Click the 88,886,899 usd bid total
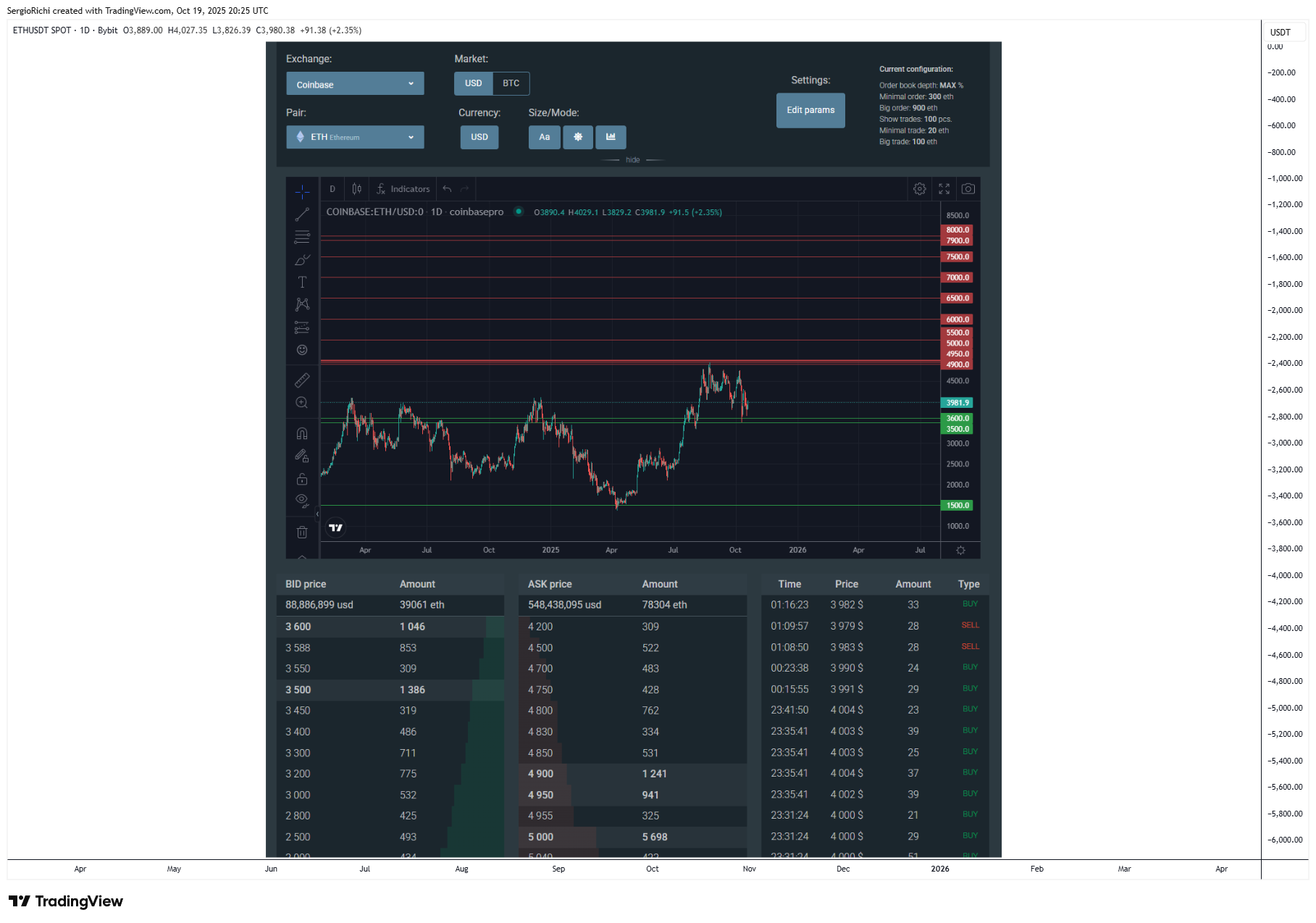Screen dimensions: 1316x923 [x=319, y=605]
